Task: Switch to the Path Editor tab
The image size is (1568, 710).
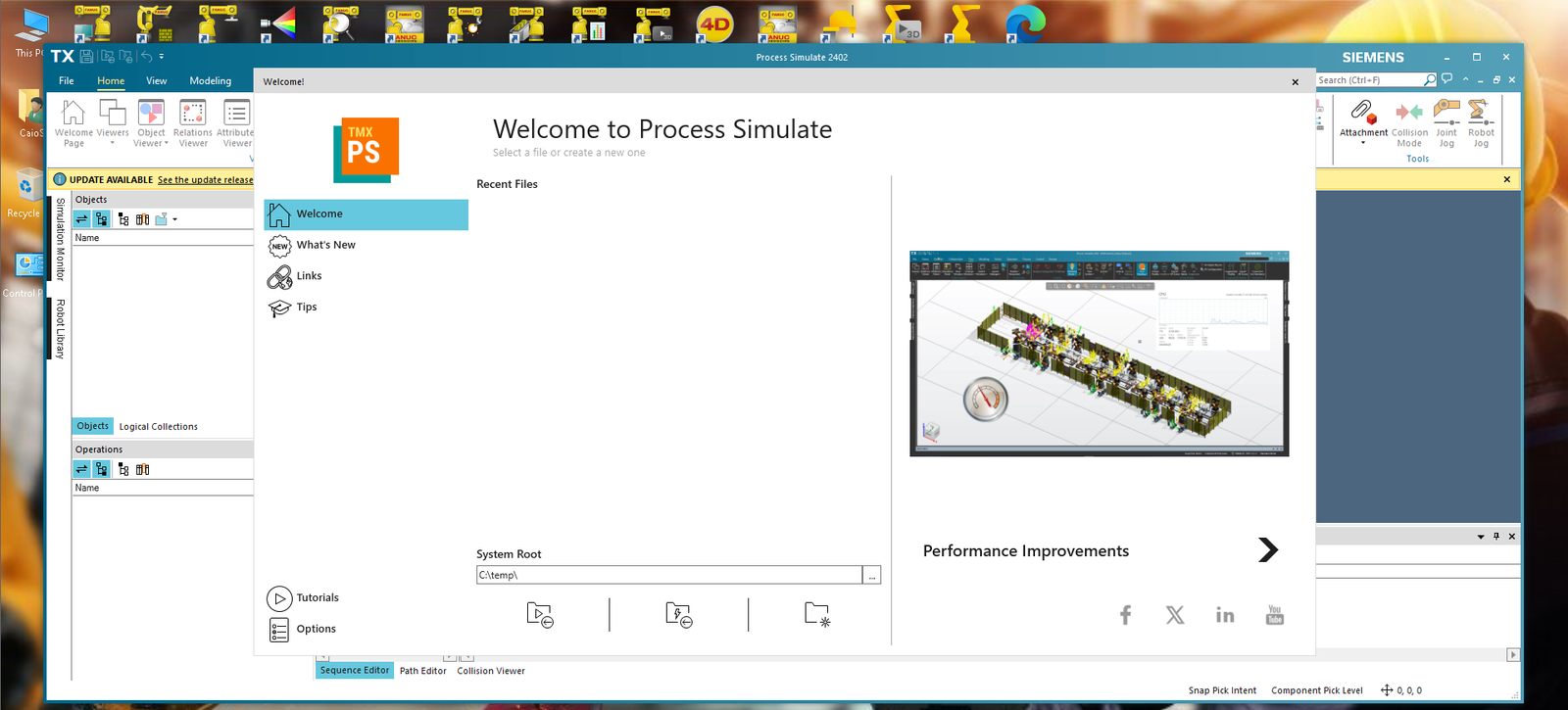Action: [x=422, y=671]
